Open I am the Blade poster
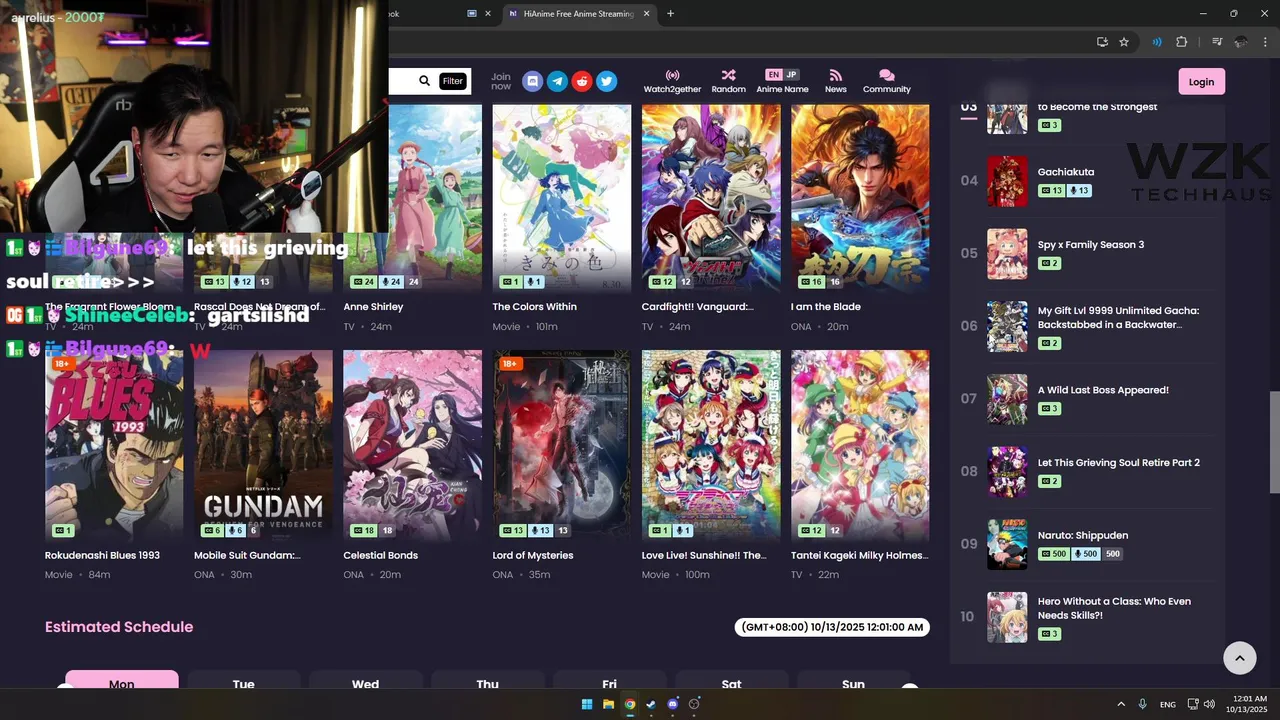Image resolution: width=1280 pixels, height=720 pixels. tap(860, 198)
